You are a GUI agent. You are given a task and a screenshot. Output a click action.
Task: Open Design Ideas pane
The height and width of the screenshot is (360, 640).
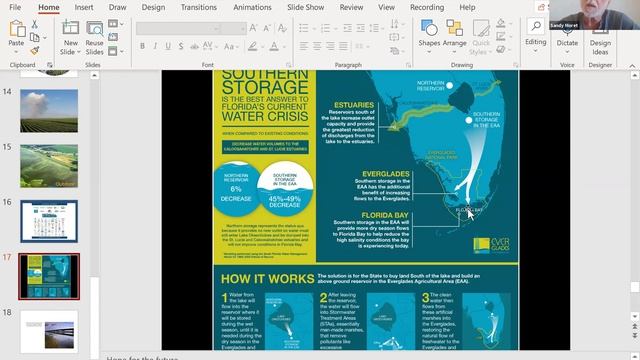click(x=600, y=42)
